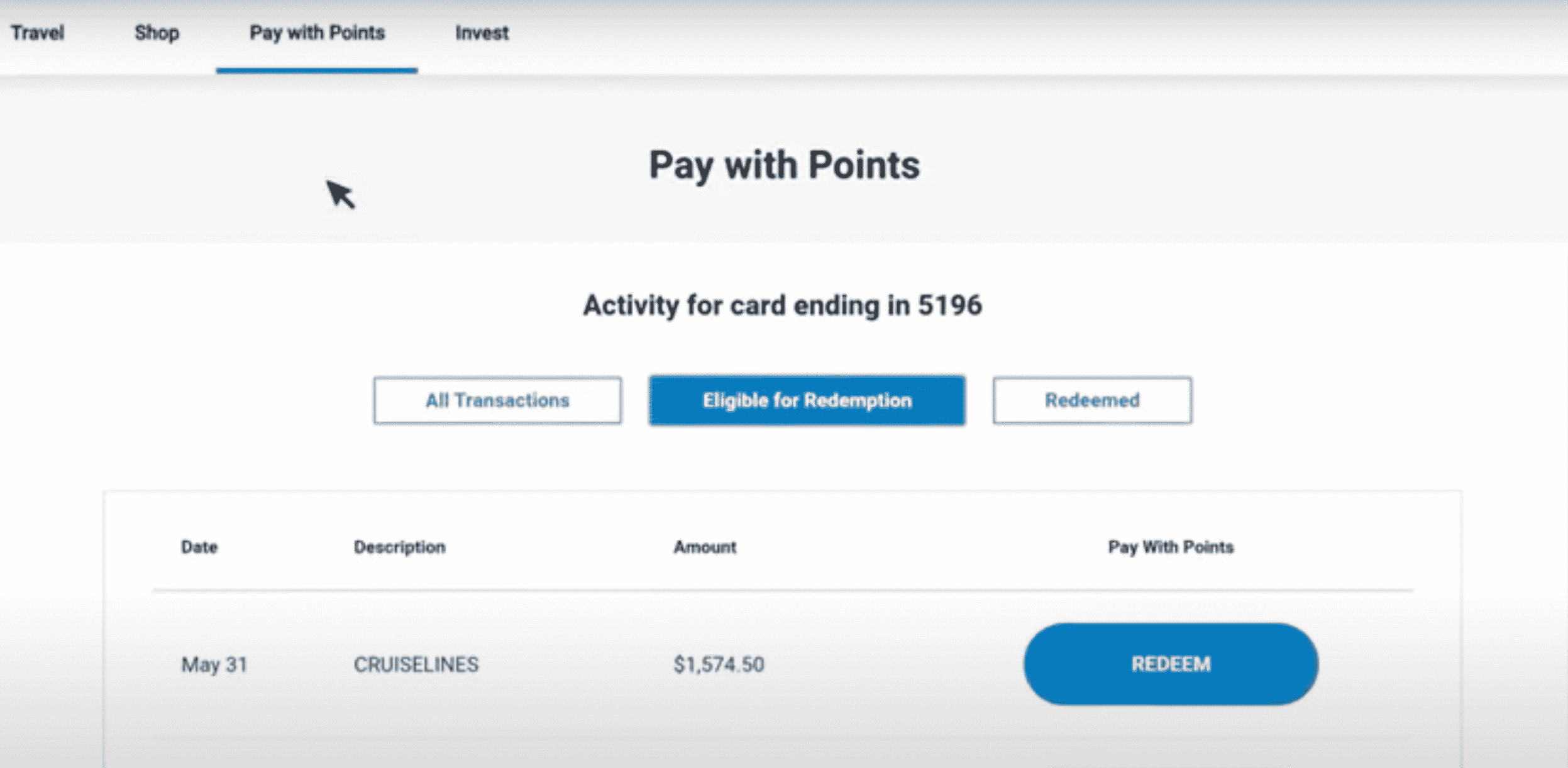Viewport: 1568px width, 768px height.
Task: Click the Pay With Points column header
Action: pyautogui.click(x=1171, y=547)
